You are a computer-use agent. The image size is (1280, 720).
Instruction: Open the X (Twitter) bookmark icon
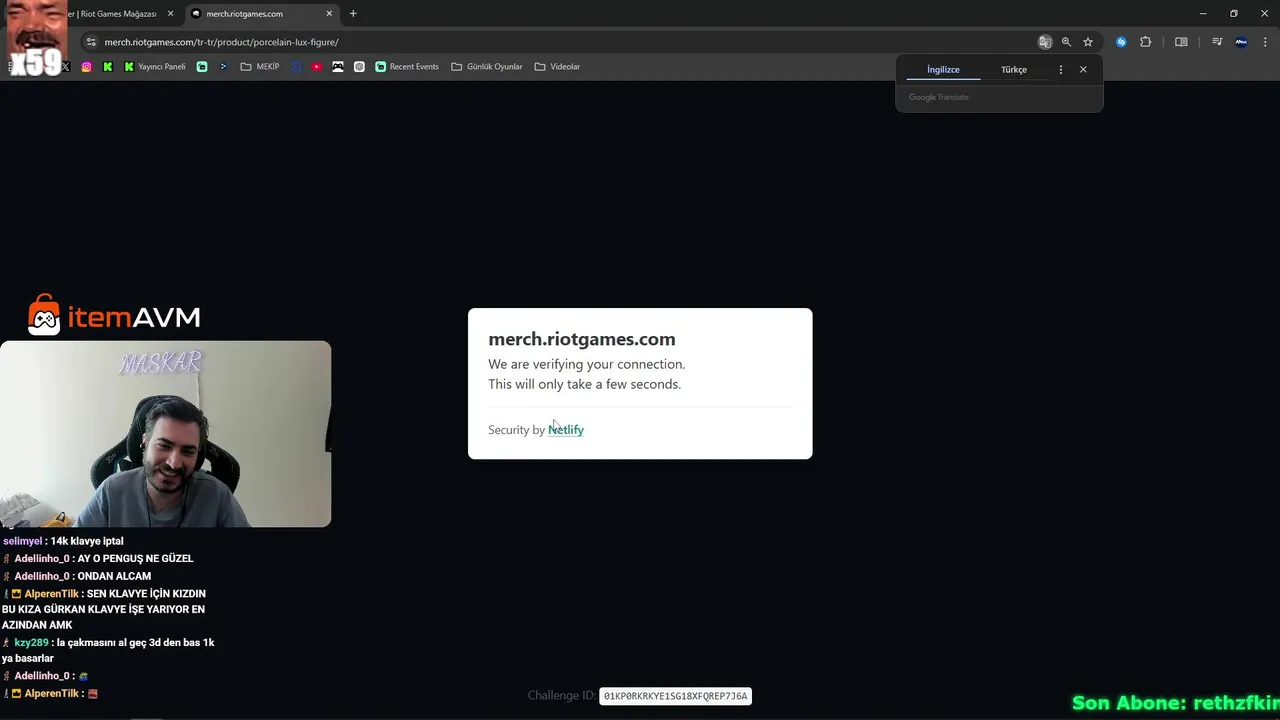[66, 67]
